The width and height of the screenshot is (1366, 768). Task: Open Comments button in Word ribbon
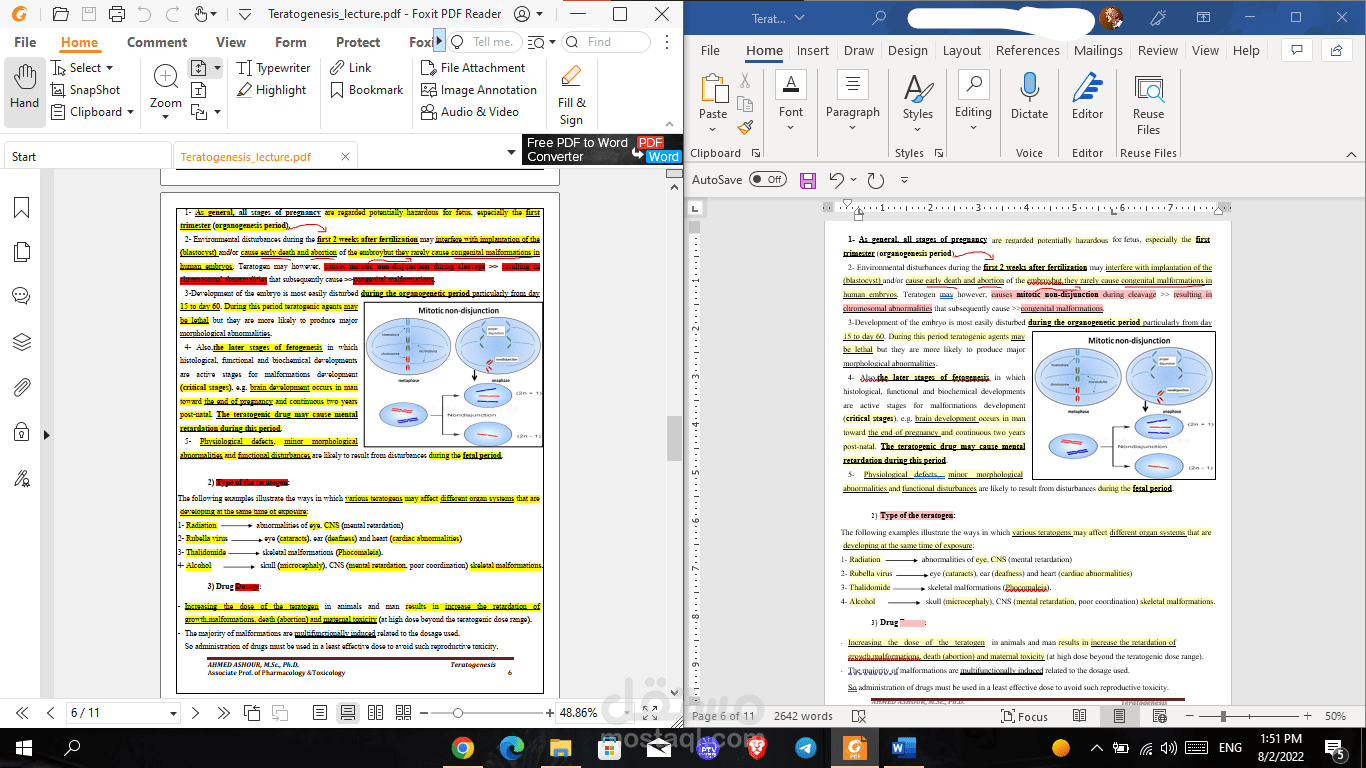pyautogui.click(x=1296, y=50)
